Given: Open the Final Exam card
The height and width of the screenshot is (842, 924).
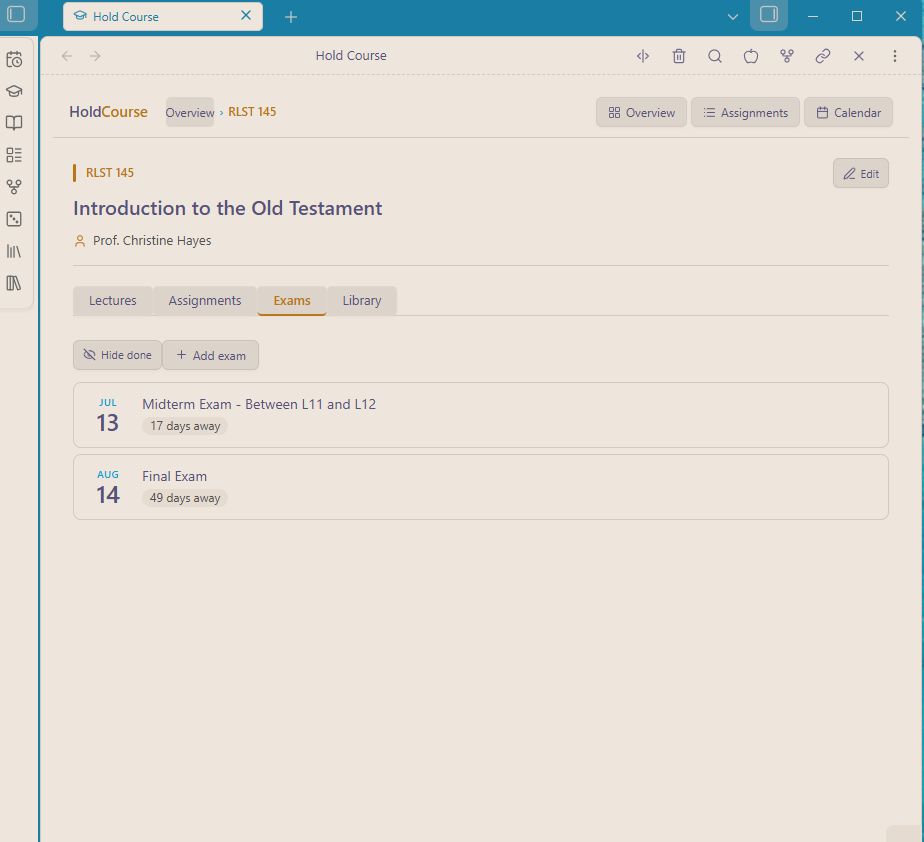Looking at the screenshot, I should click(x=481, y=487).
